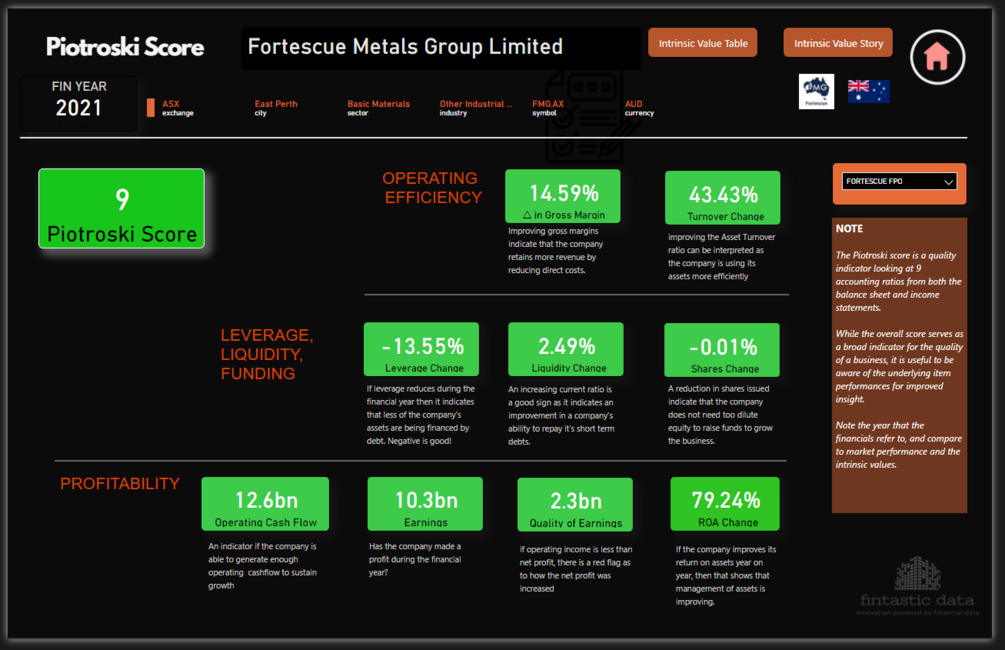Open the Intrinsic Value Table page
This screenshot has height=650, width=1005.
[702, 43]
